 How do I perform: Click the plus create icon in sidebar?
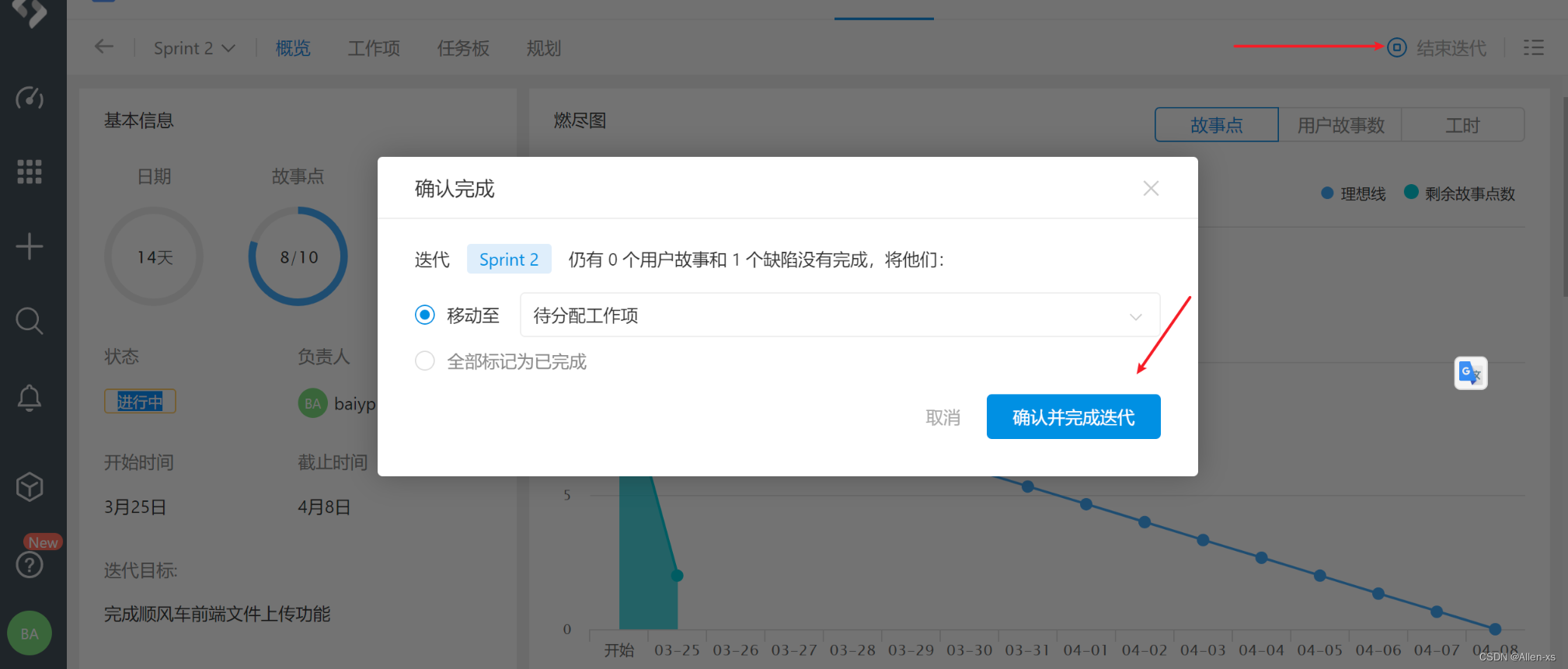tap(30, 246)
